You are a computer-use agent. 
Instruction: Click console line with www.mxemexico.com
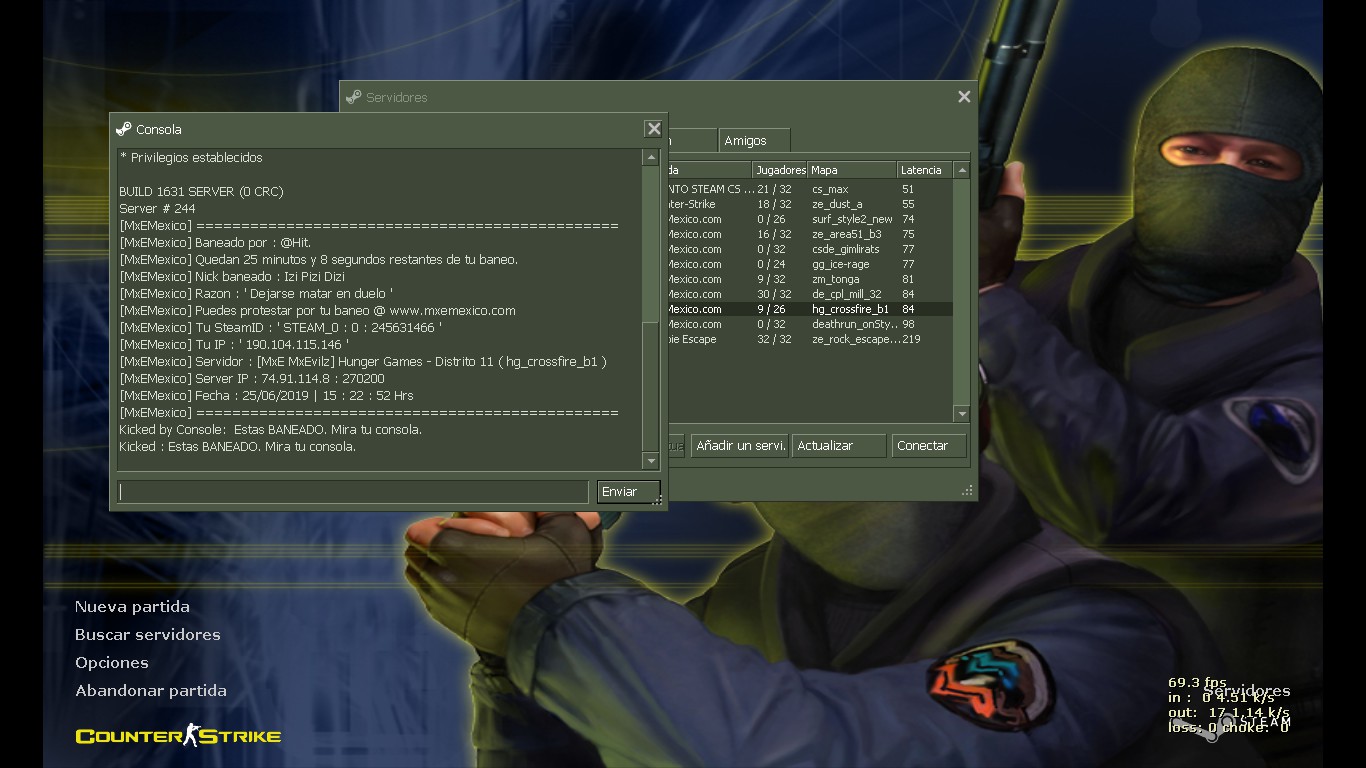point(317,310)
